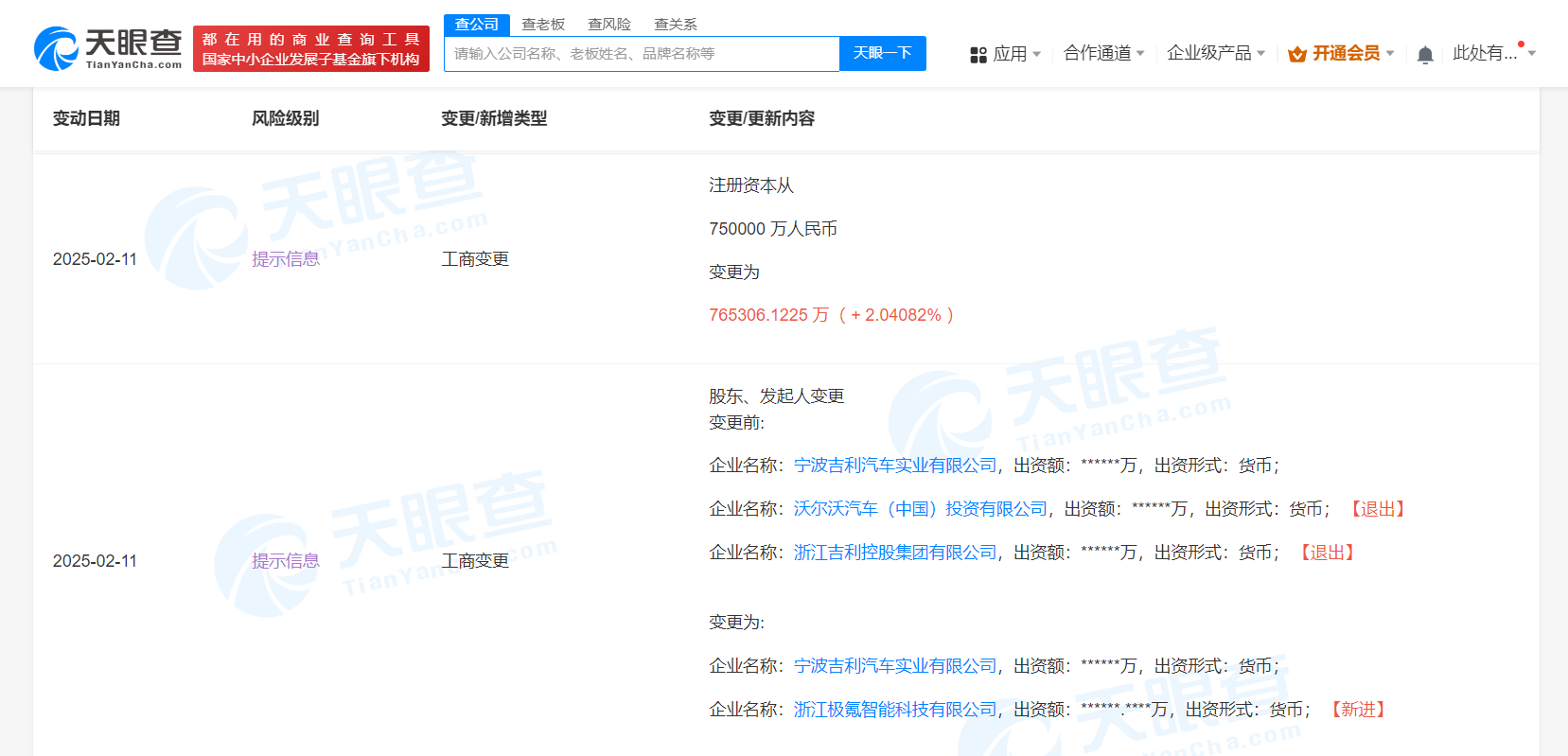Click the TianYanCha logo icon

click(x=57, y=49)
